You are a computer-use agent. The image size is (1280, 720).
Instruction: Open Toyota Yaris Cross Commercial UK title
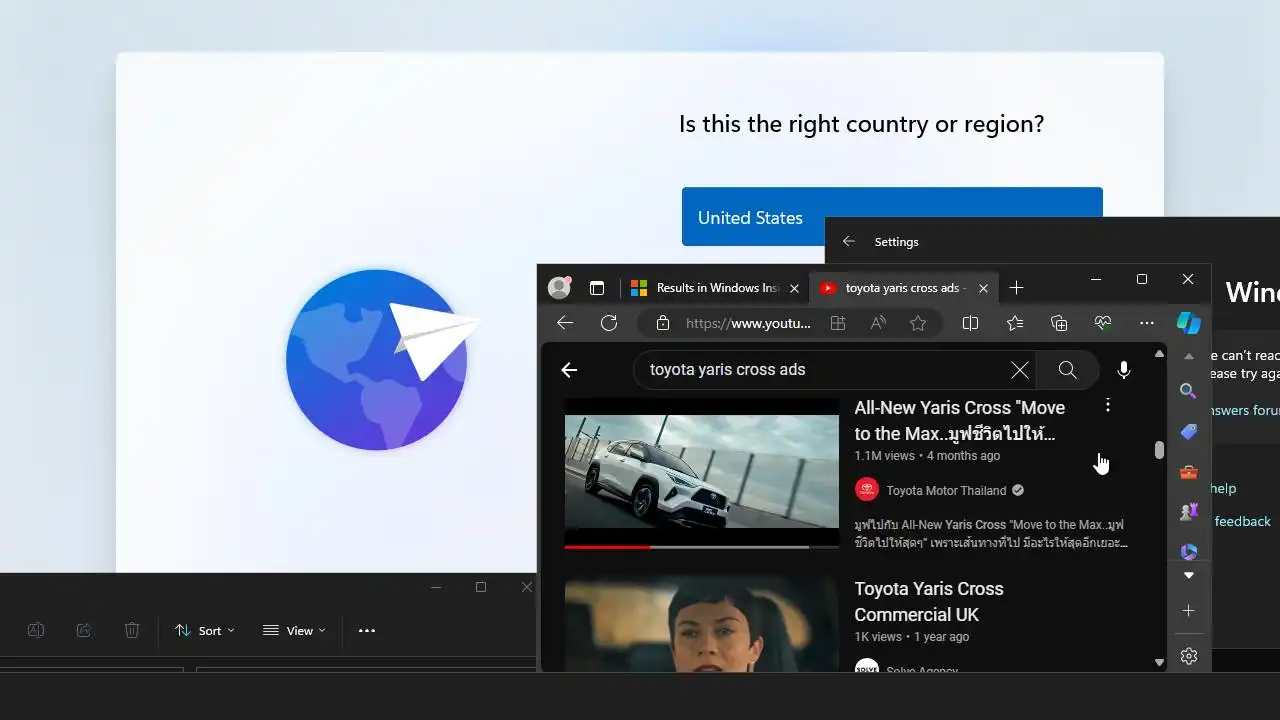pos(929,601)
